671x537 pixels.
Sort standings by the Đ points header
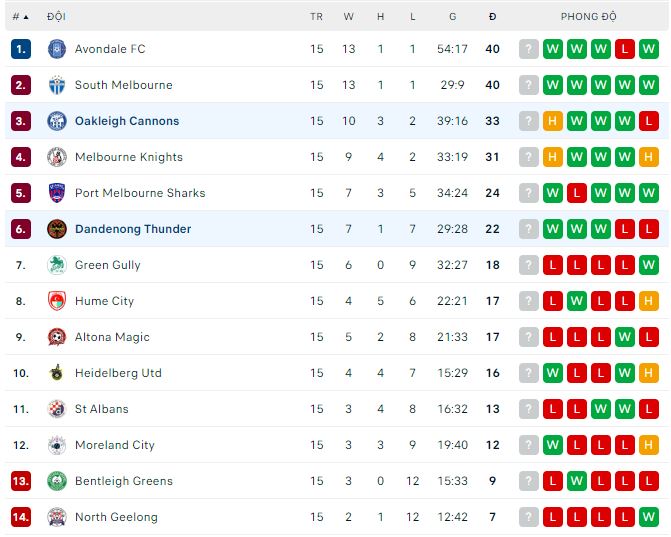pyautogui.click(x=492, y=17)
